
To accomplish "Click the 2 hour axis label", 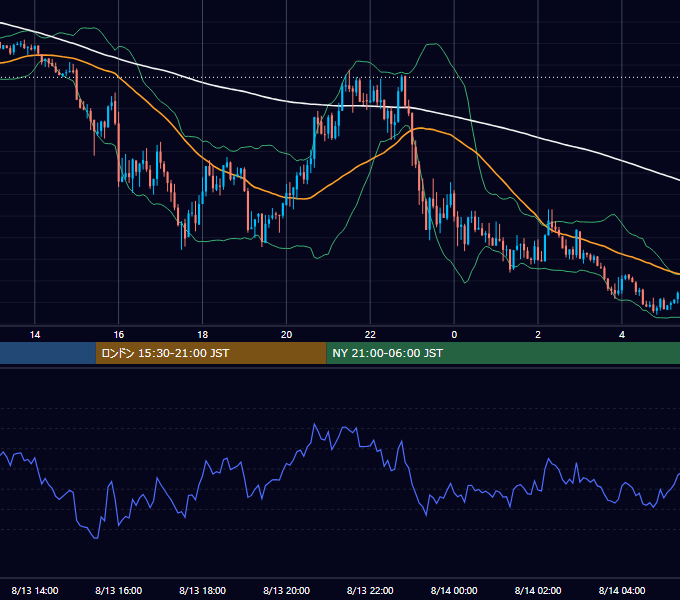I will click(x=538, y=335).
